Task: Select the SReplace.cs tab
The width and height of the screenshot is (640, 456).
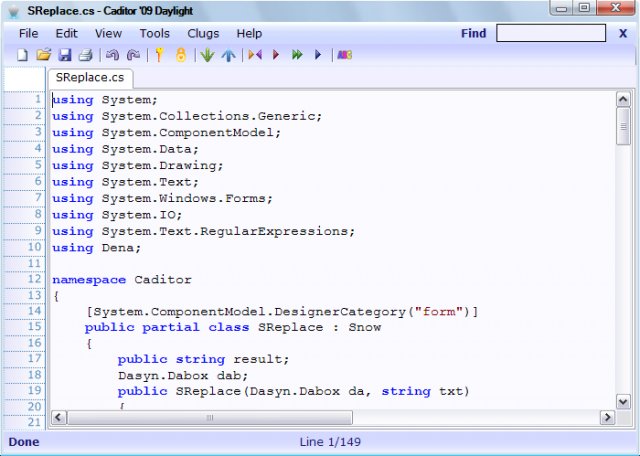Action: click(x=90, y=78)
